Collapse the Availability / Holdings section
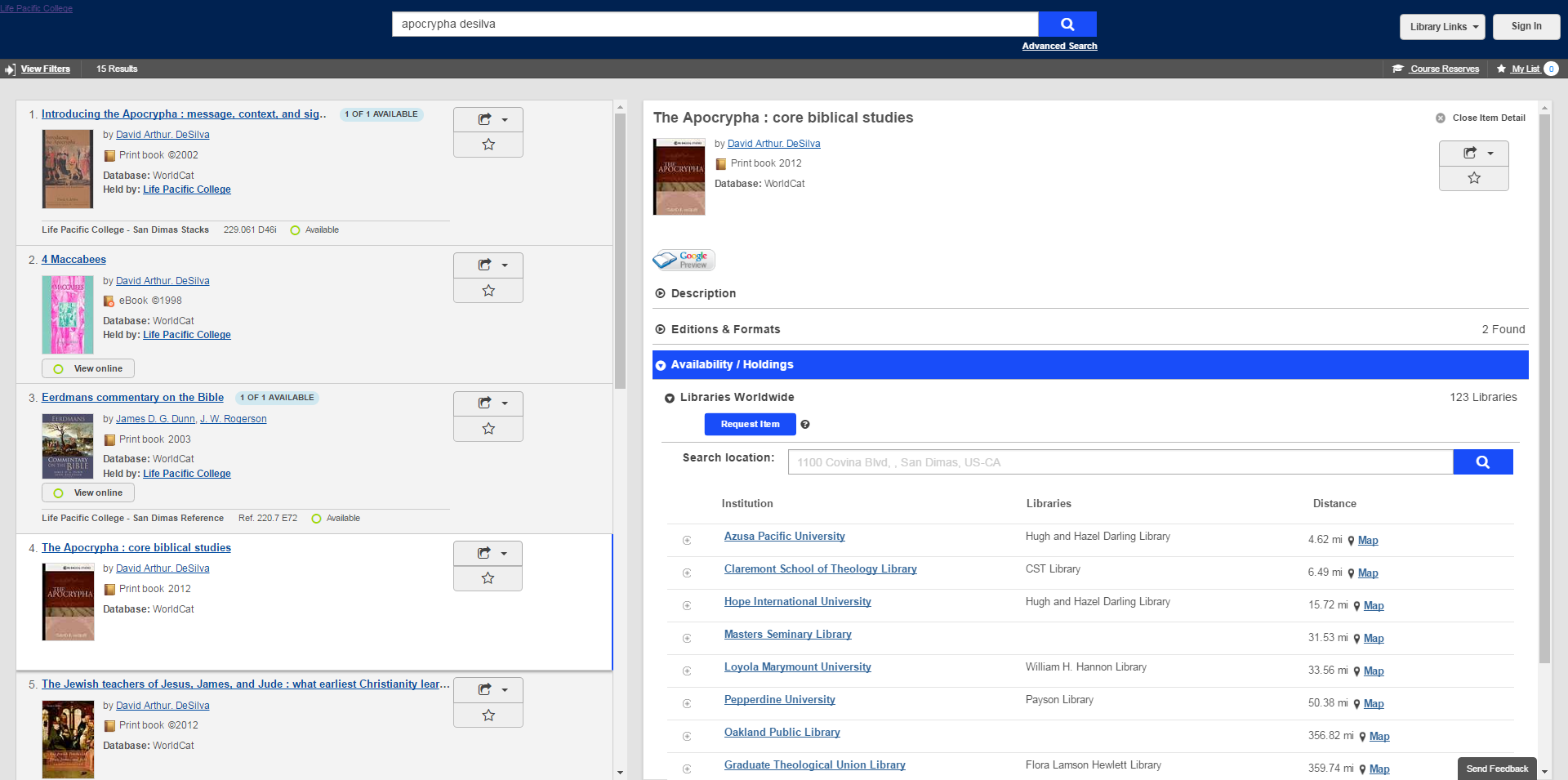The height and width of the screenshot is (780, 1568). click(x=1090, y=365)
